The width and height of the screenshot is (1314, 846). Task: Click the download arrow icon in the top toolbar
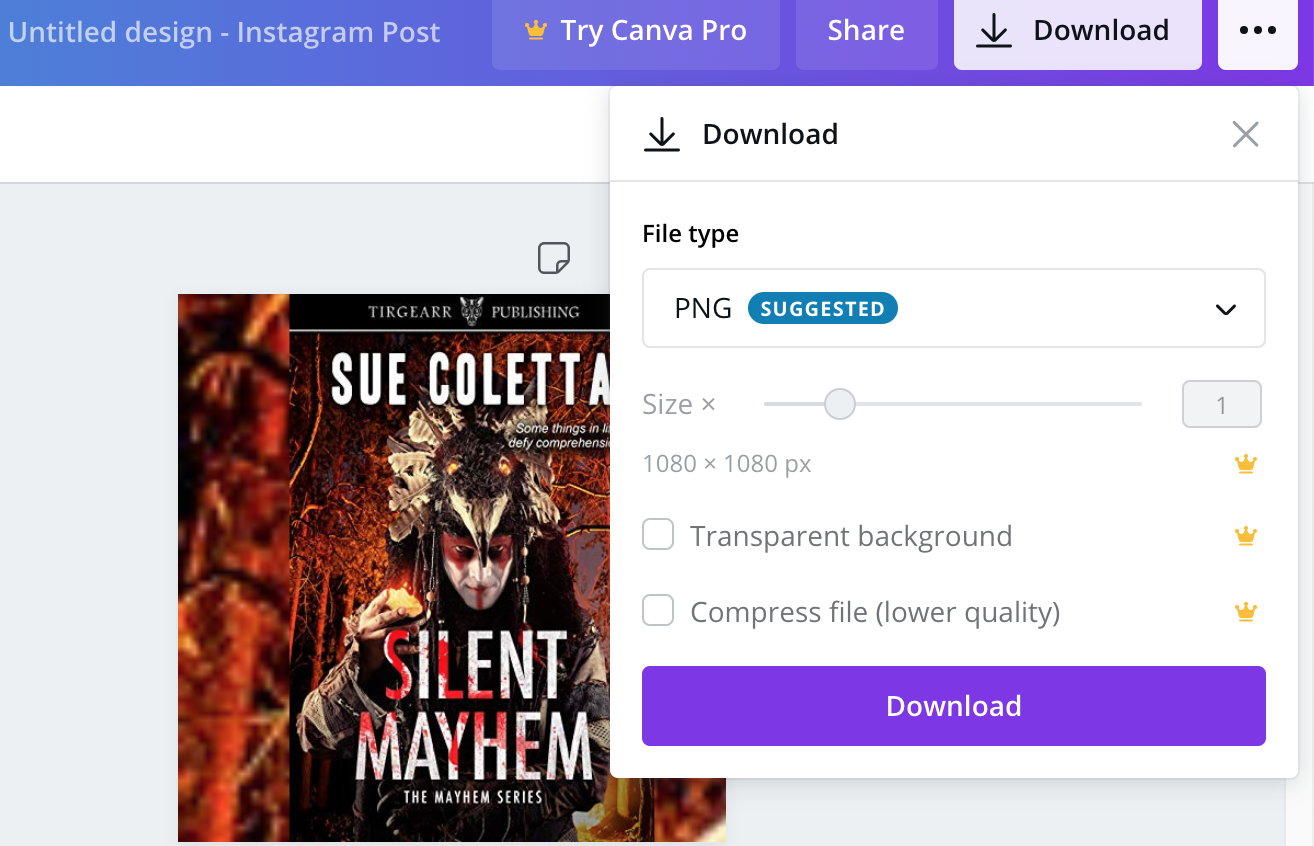tap(993, 30)
